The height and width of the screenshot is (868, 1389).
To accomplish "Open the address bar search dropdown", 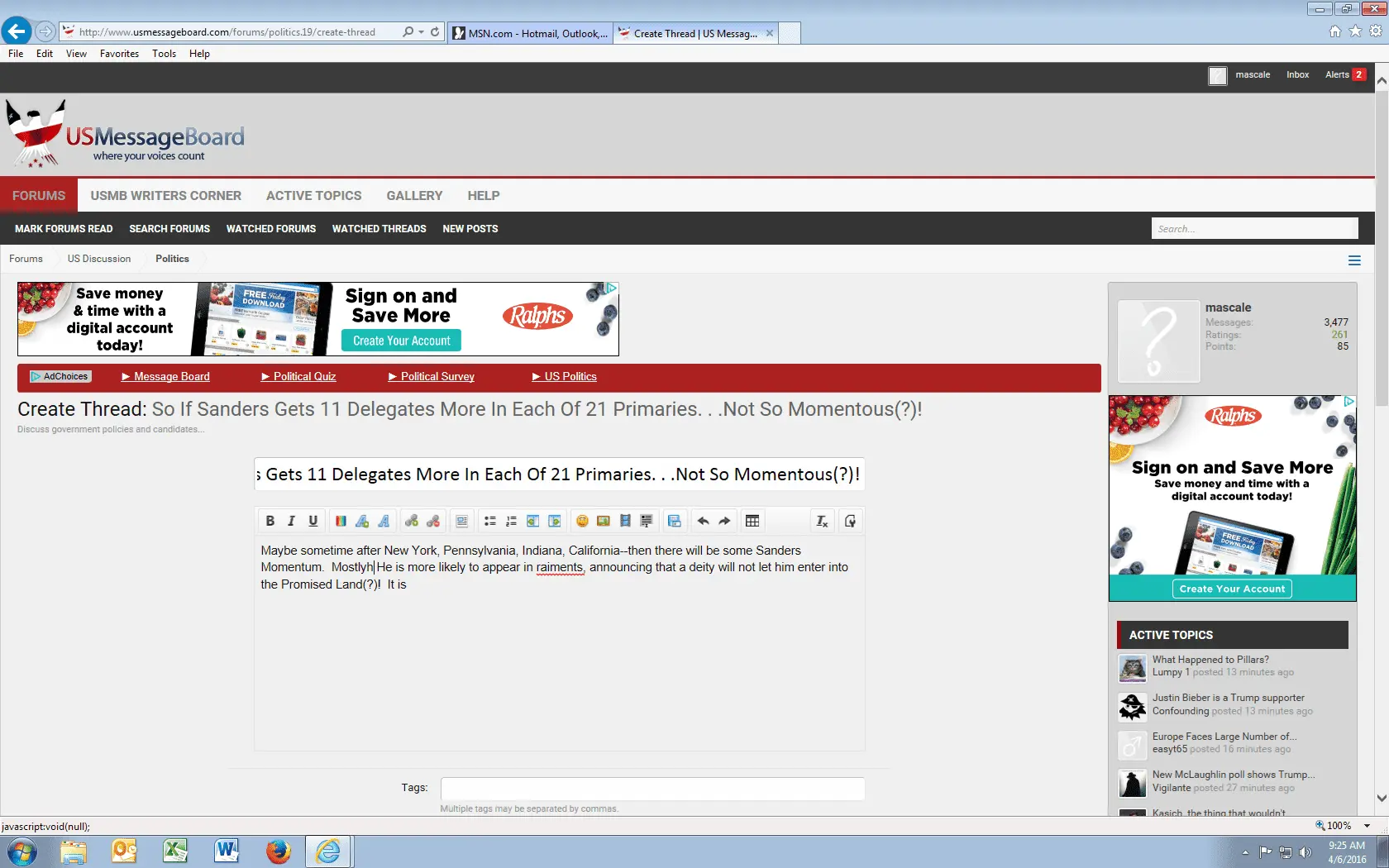I will (x=422, y=32).
